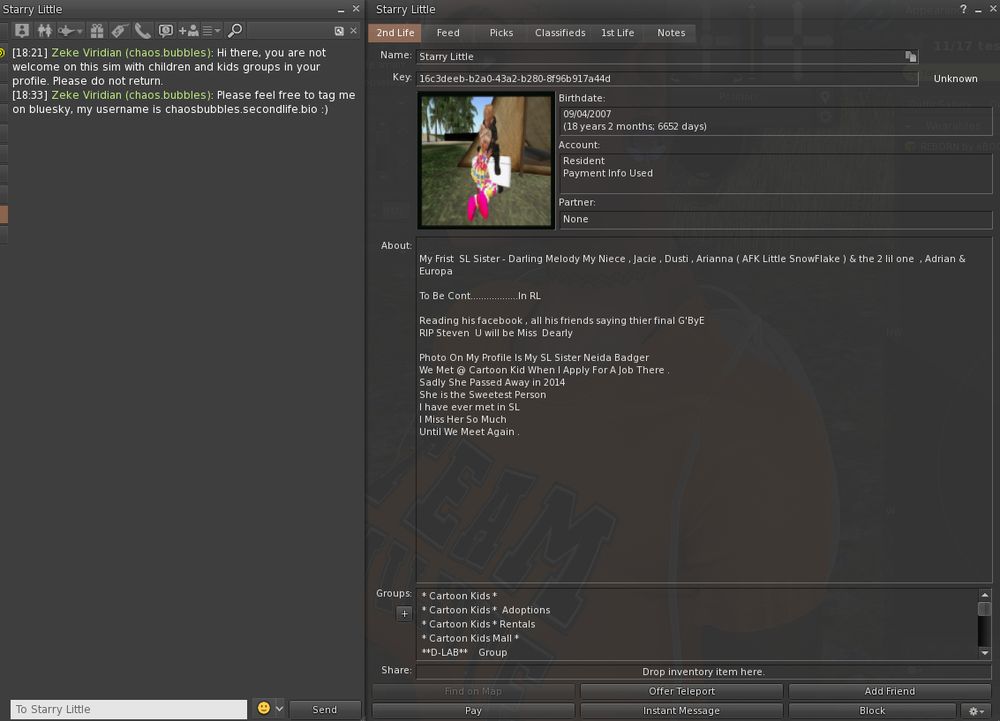Image resolution: width=1000 pixels, height=721 pixels.
Task: Click the profile picture thumbnail
Action: (486, 160)
